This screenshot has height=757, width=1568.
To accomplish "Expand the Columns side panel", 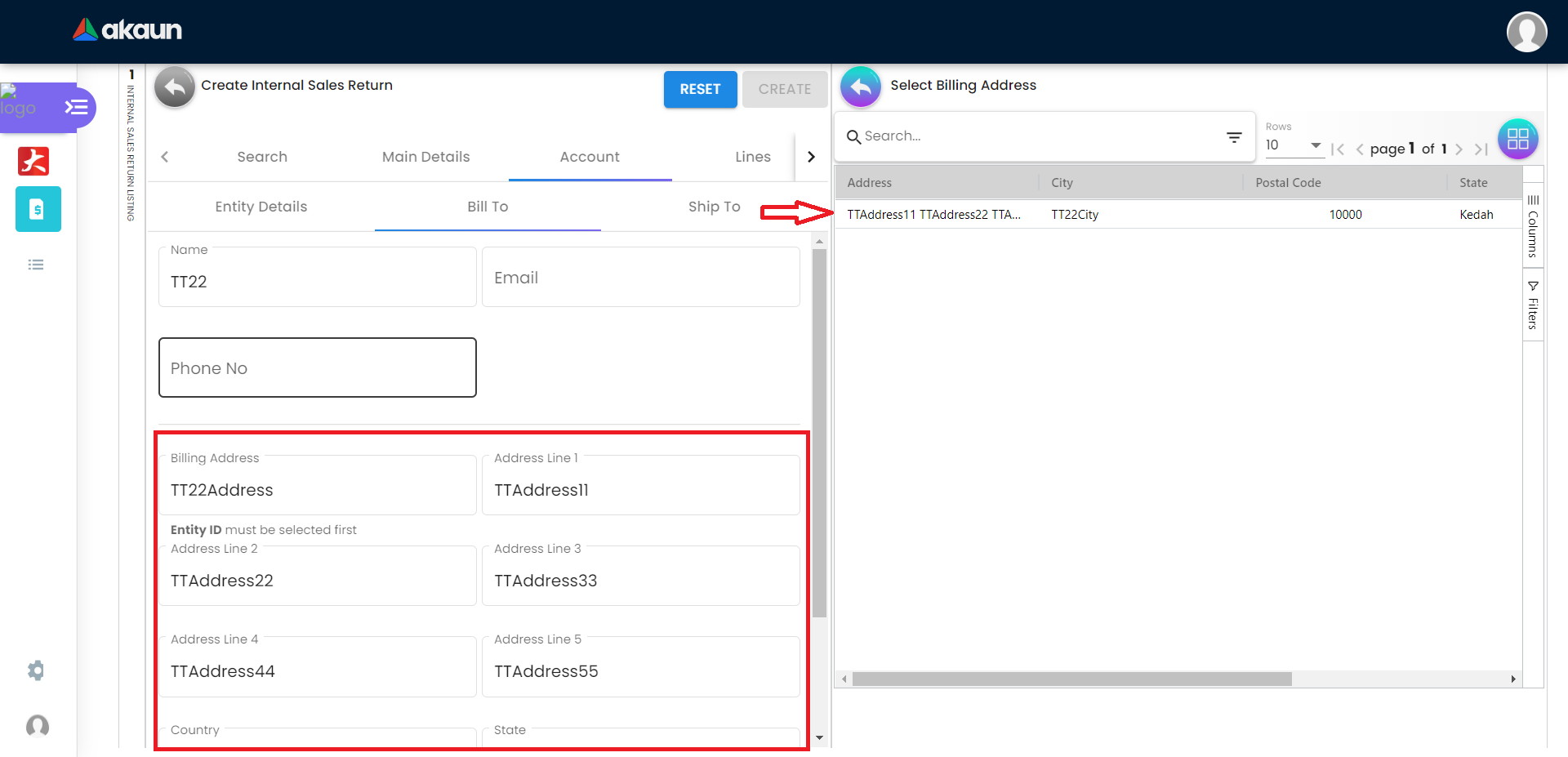I will (1533, 225).
